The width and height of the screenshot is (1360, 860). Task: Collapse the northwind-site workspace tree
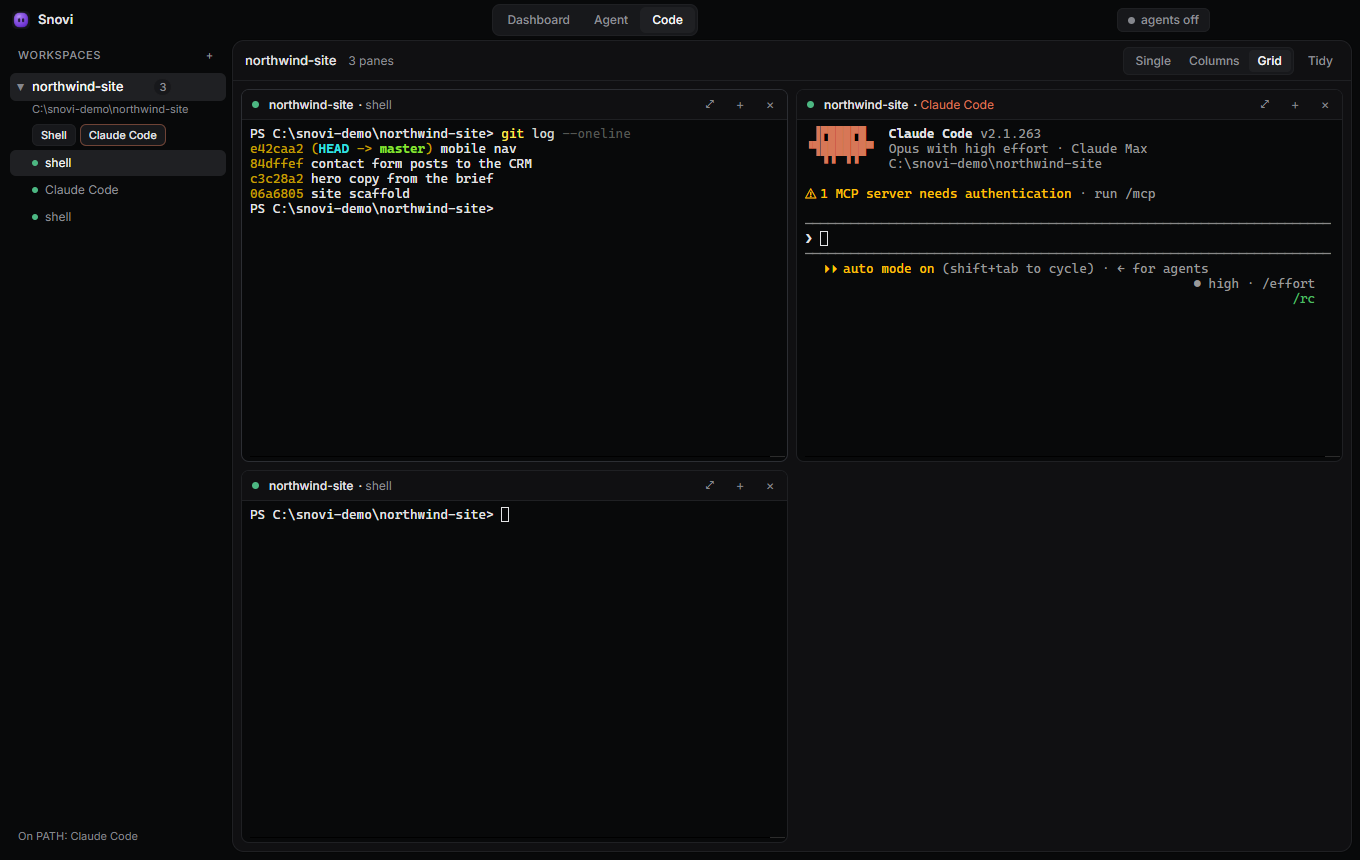coord(20,87)
